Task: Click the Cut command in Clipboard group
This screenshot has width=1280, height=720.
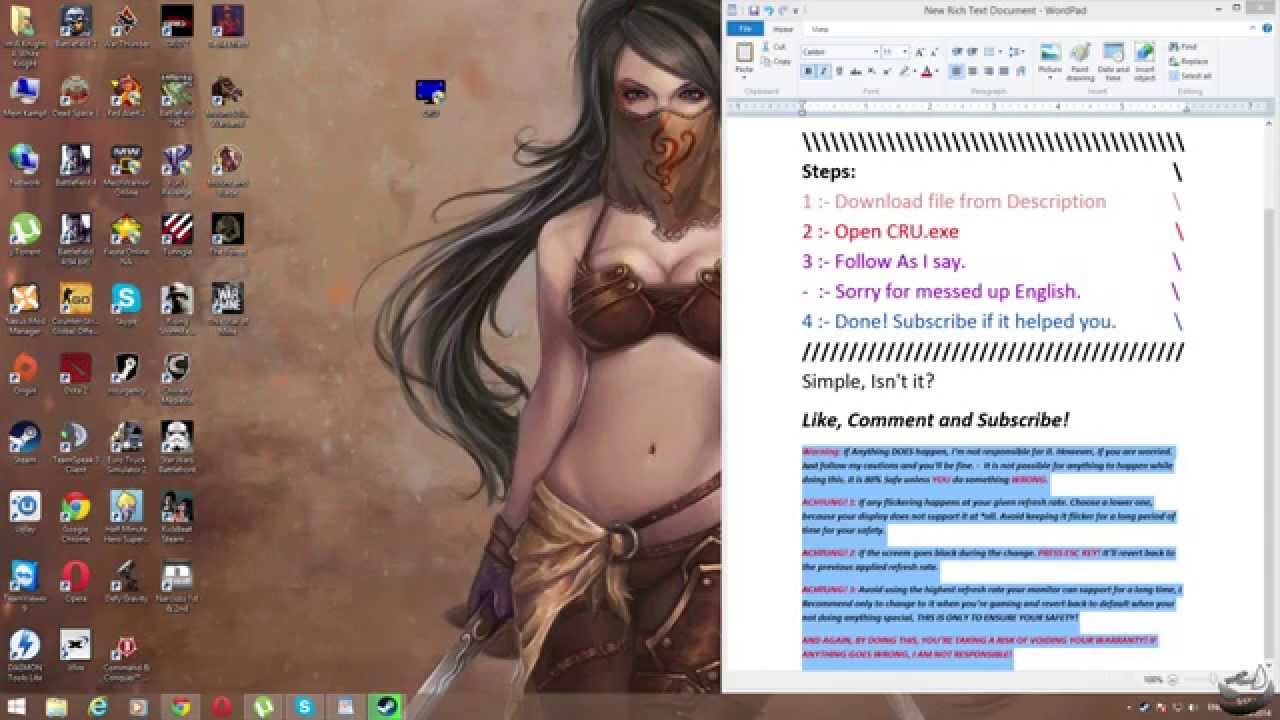Action: point(773,47)
